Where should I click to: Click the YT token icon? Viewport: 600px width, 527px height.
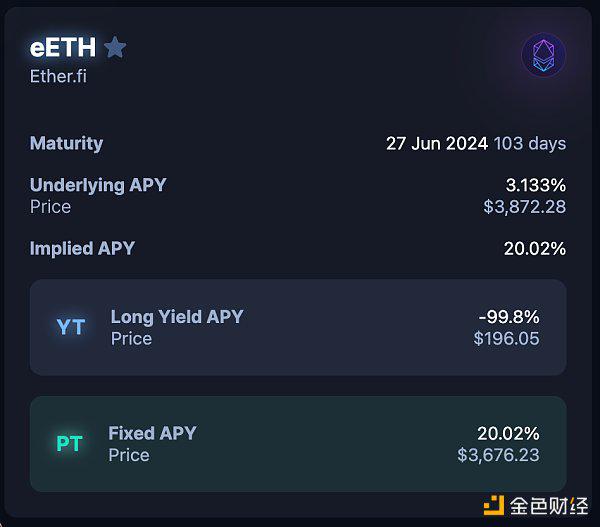click(x=70, y=327)
